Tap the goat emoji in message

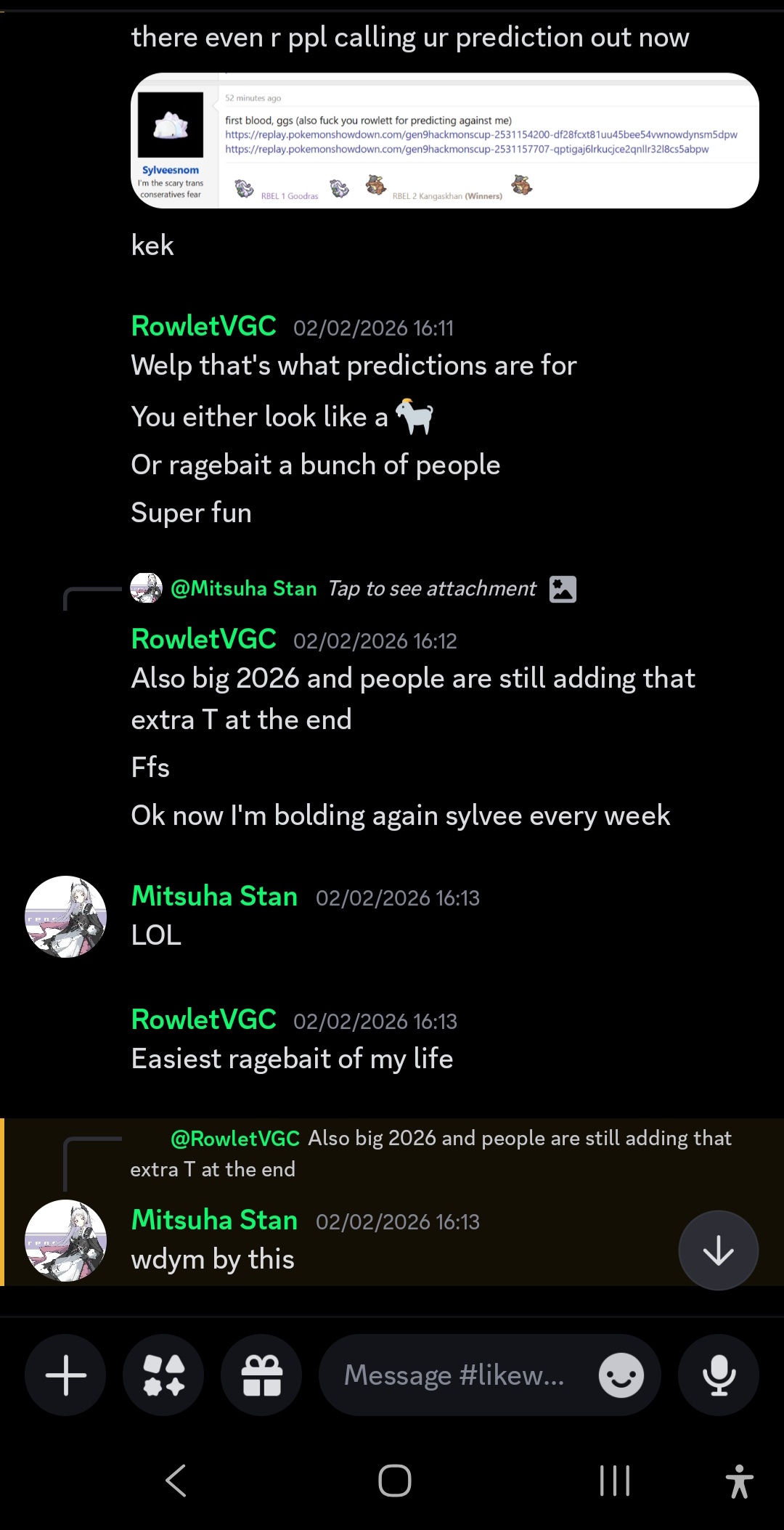pyautogui.click(x=415, y=417)
